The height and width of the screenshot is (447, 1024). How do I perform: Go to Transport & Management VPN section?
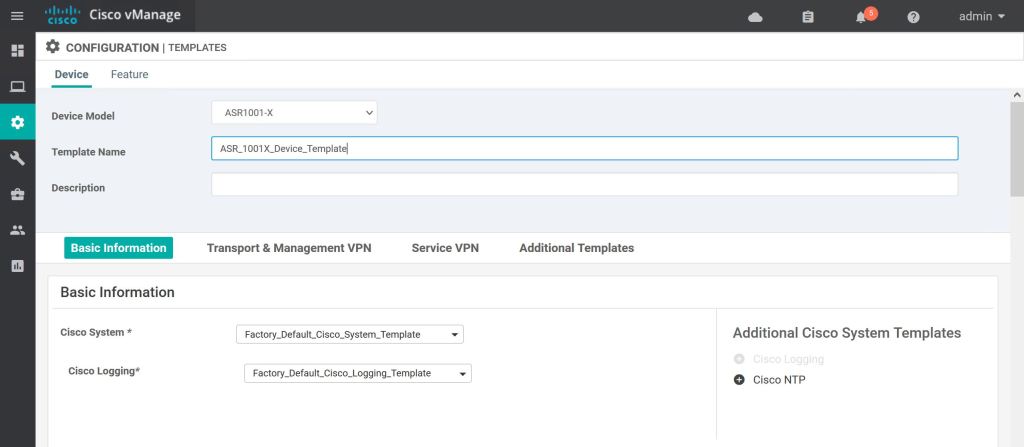click(289, 248)
